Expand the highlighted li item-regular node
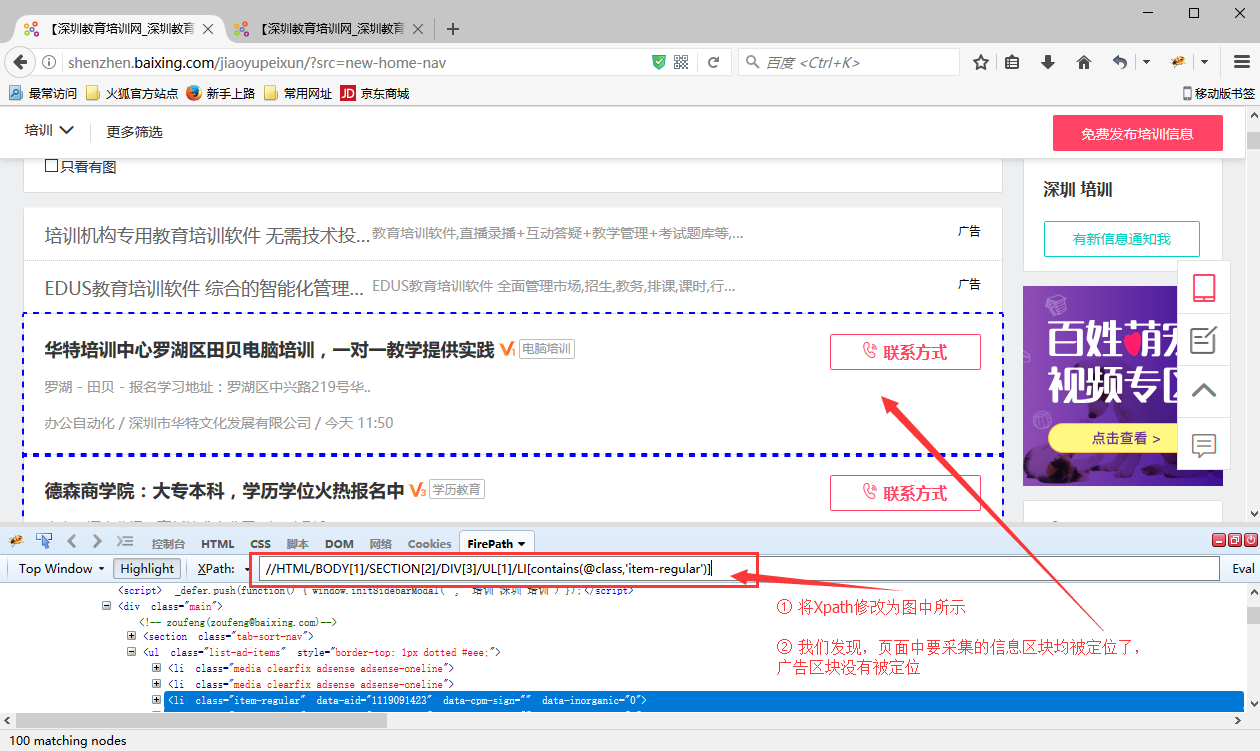The width and height of the screenshot is (1260, 751). (x=156, y=700)
